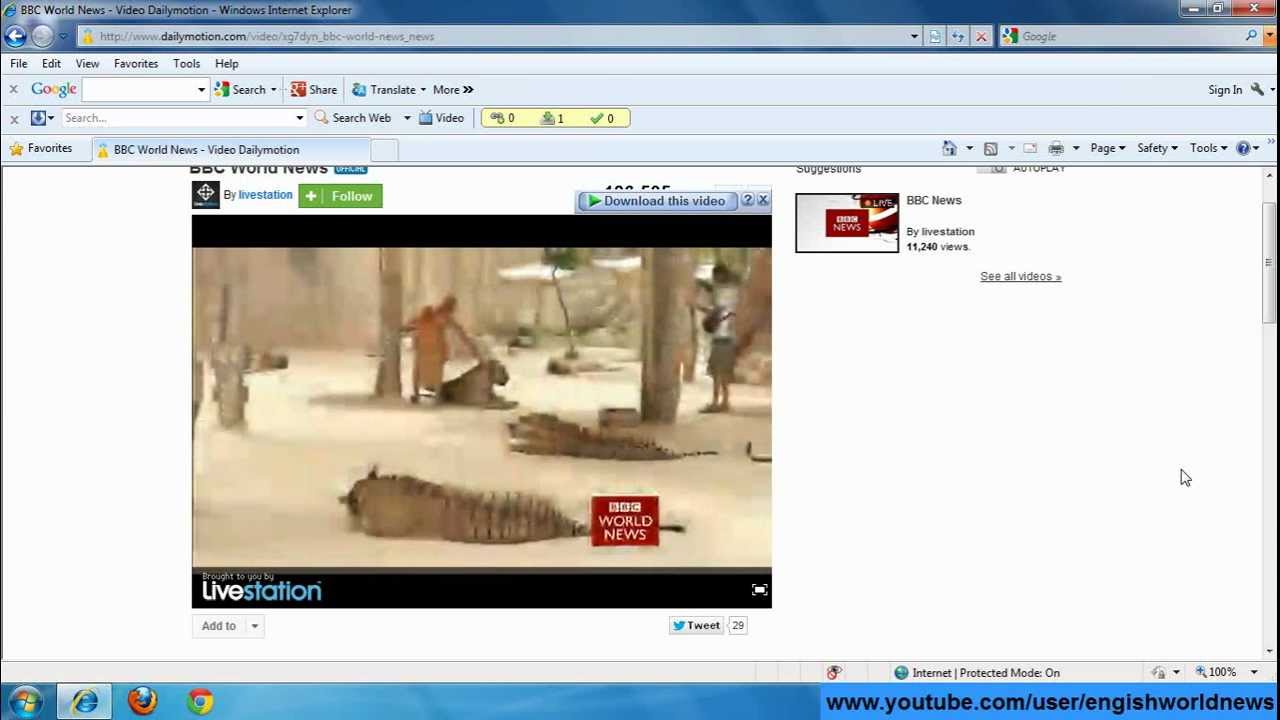1280x720 pixels.
Task: Stop loading with the red X icon
Action: [981, 36]
